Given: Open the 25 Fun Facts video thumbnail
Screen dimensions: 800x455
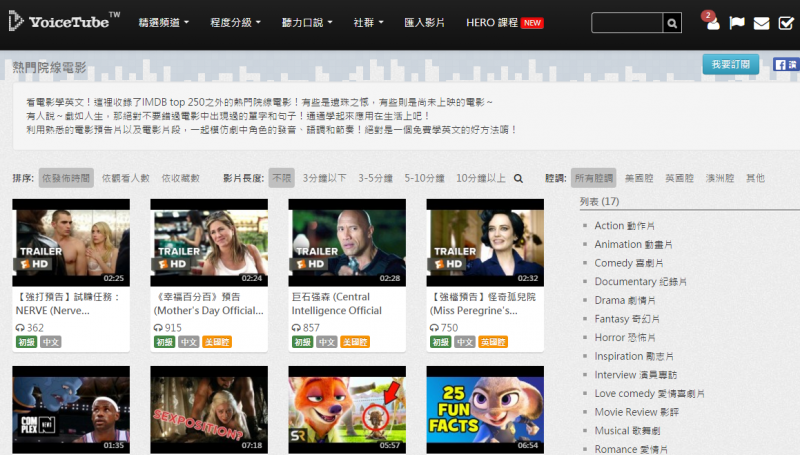Looking at the screenshot, I should pyautogui.click(x=485, y=410).
